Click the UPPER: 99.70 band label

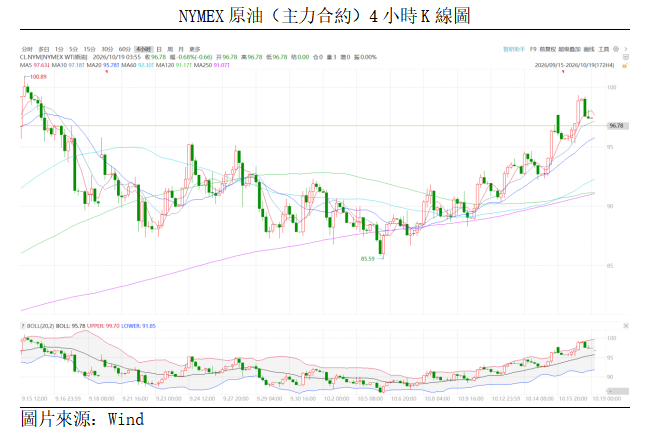coord(103,326)
